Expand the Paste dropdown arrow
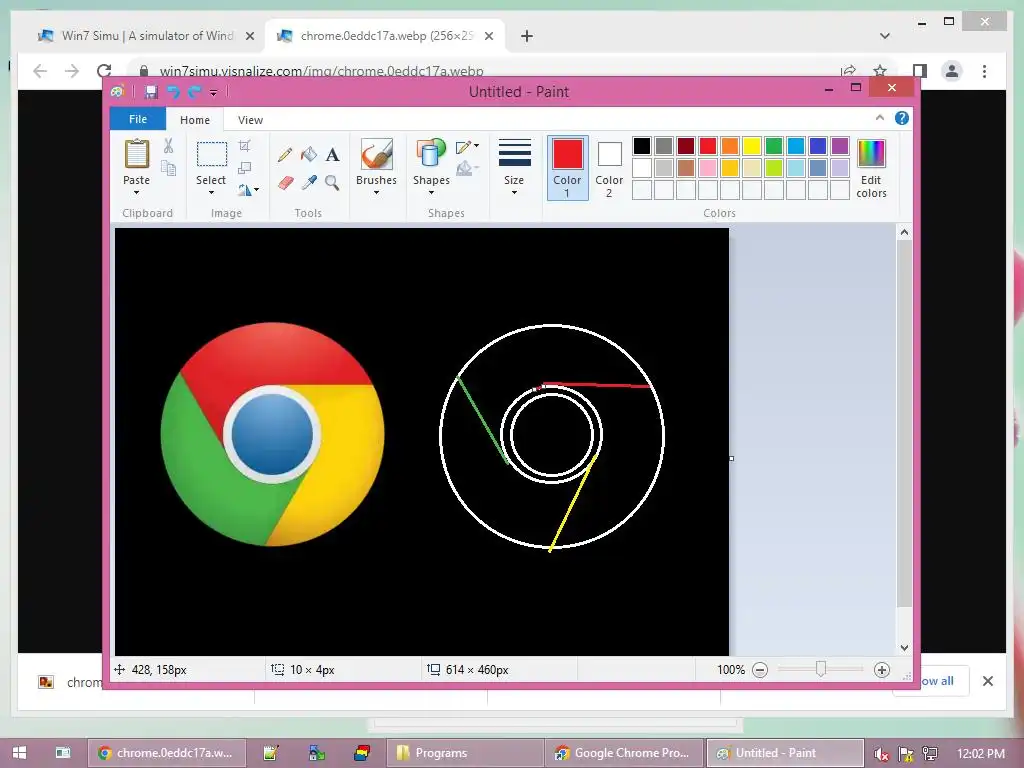Viewport: 1024px width, 768px height. pyautogui.click(x=136, y=193)
